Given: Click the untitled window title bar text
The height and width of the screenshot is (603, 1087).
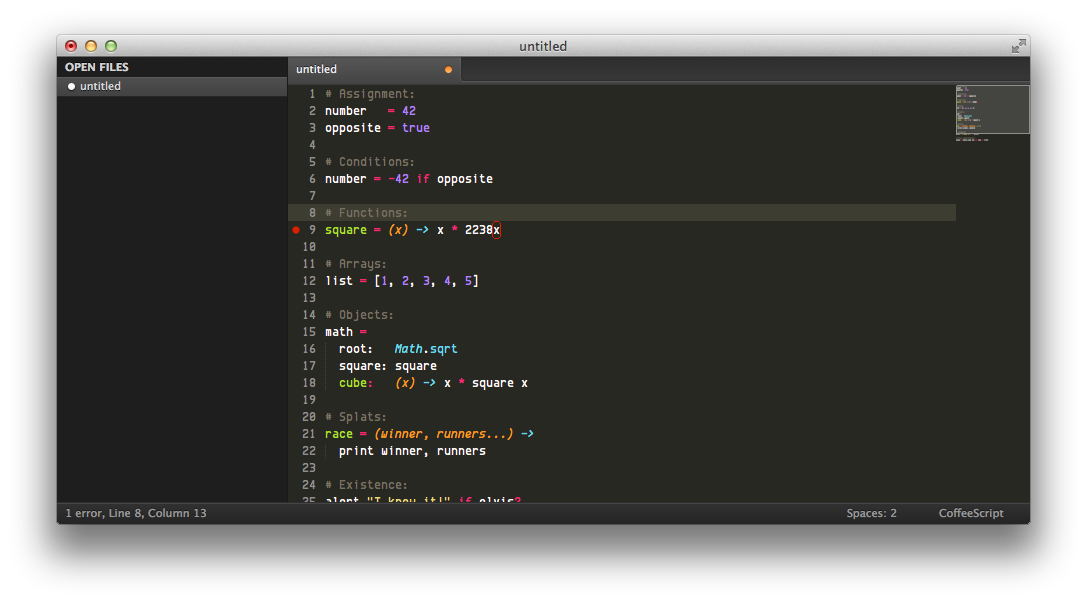Looking at the screenshot, I should (543, 46).
